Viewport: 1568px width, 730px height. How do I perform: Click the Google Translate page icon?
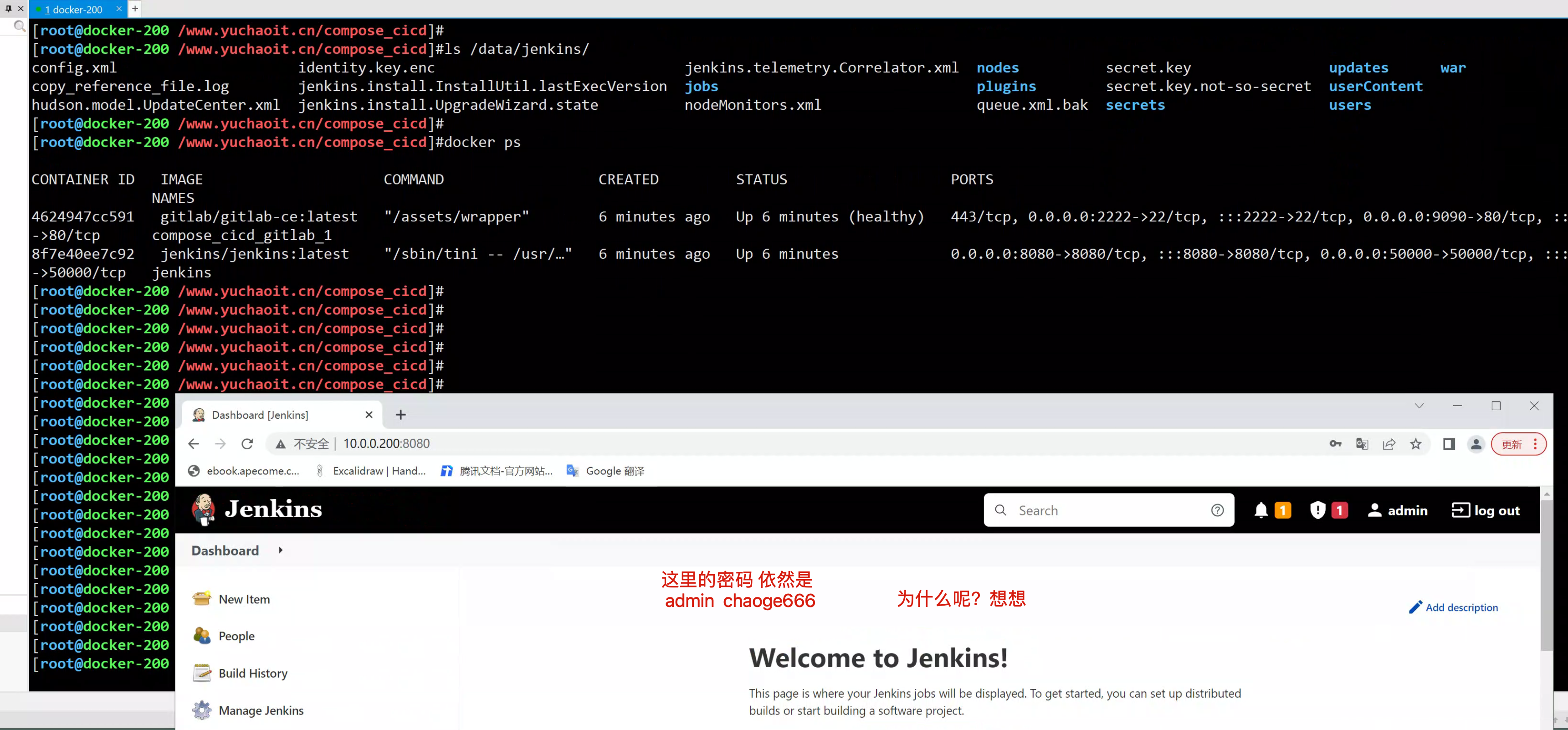1362,444
